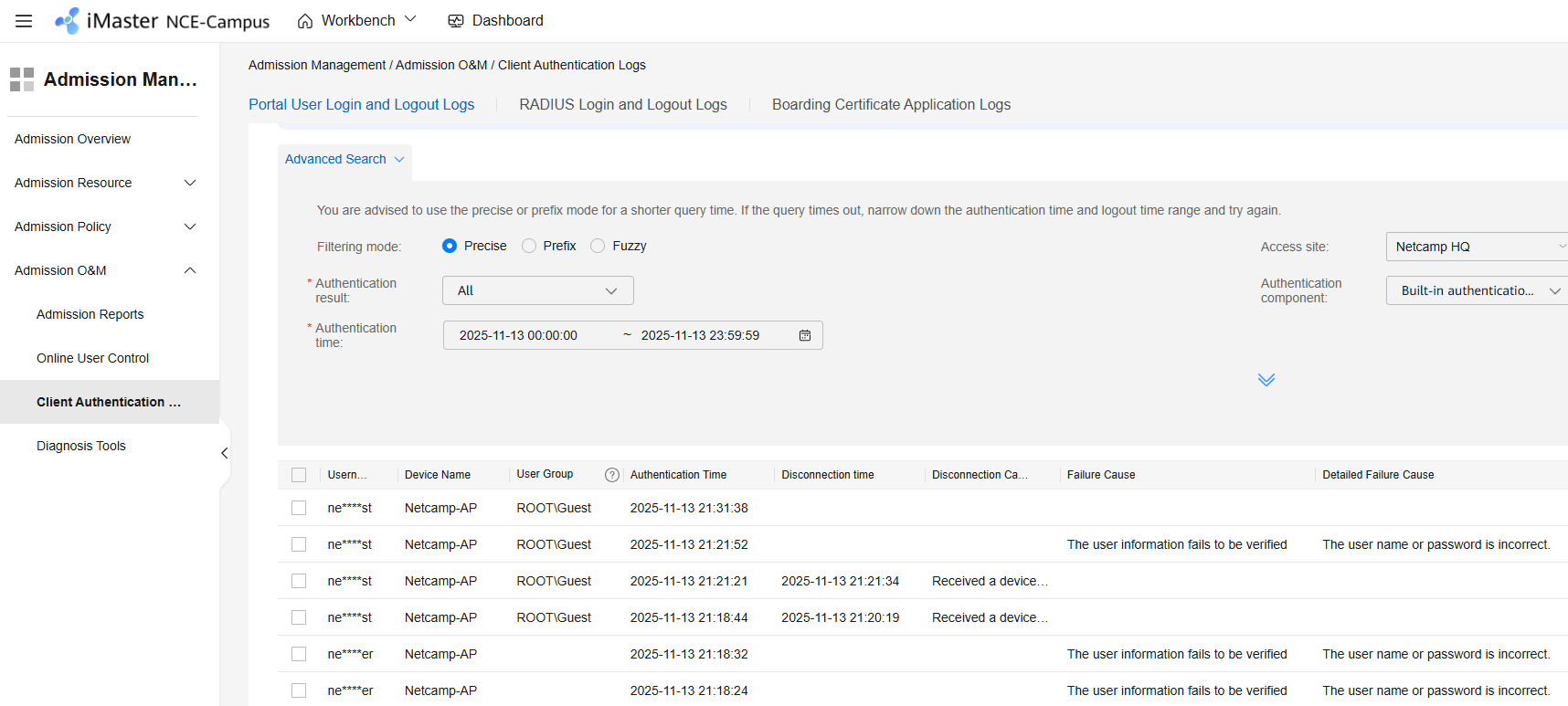The image size is (1568, 706).
Task: Click the authentication start time field
Action: pyautogui.click(x=518, y=335)
